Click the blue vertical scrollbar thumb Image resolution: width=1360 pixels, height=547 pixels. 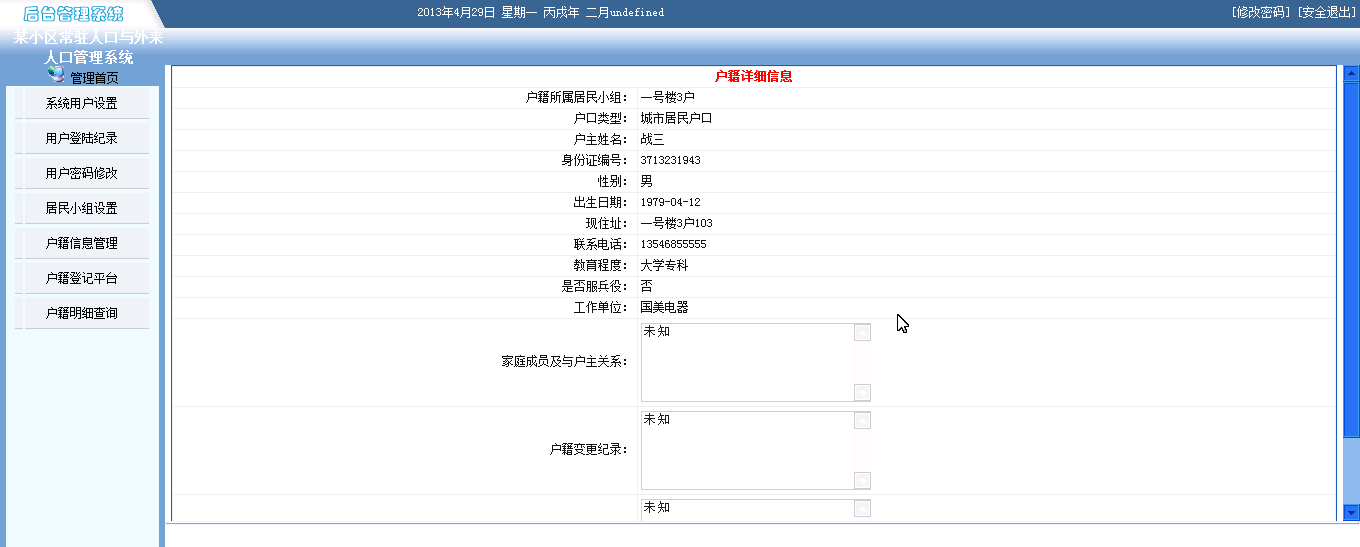pyautogui.click(x=1351, y=260)
